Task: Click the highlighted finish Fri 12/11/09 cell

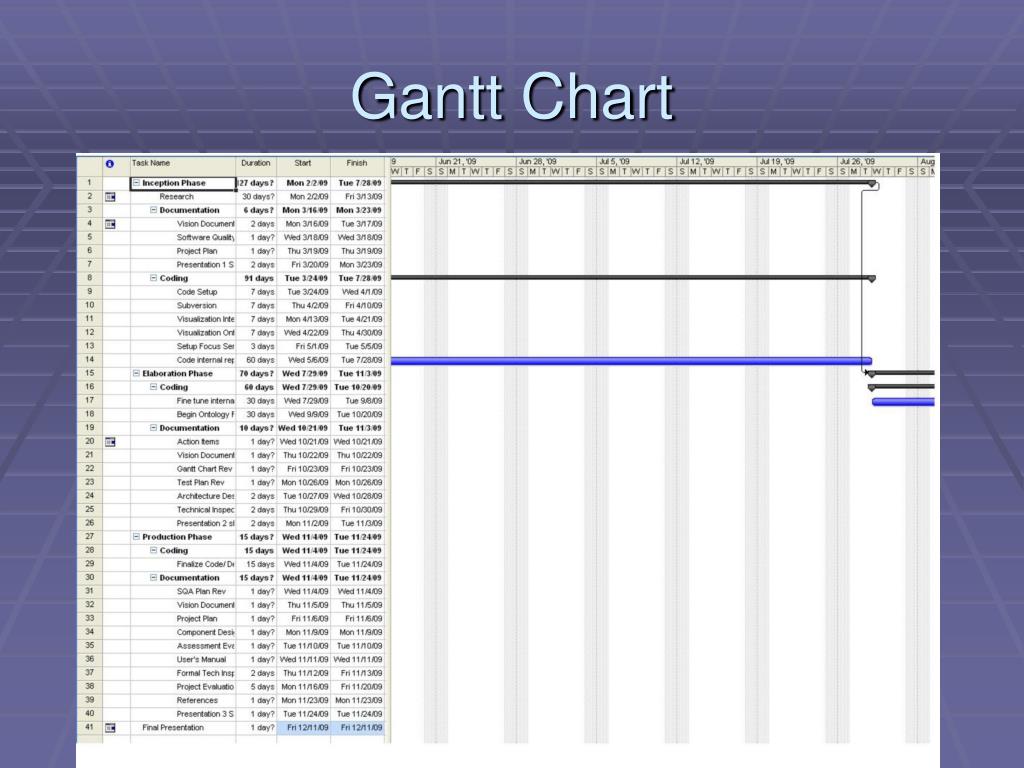Action: pyautogui.click(x=357, y=728)
